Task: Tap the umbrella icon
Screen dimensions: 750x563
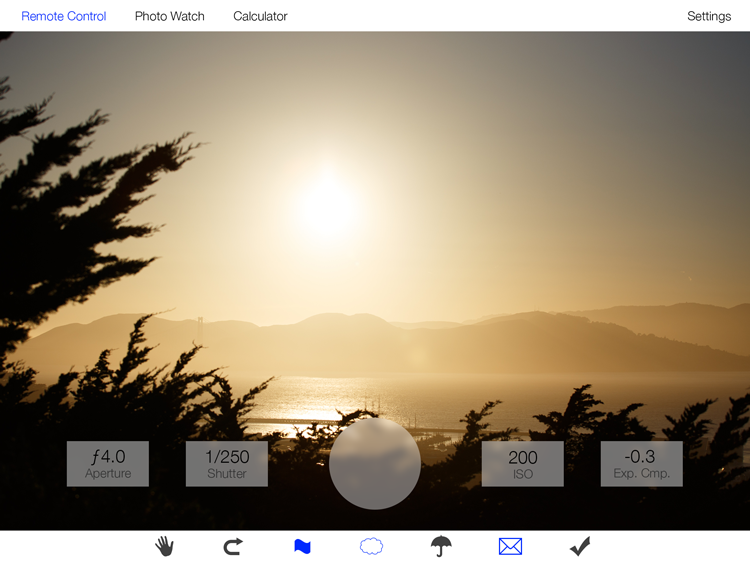Action: [441, 546]
